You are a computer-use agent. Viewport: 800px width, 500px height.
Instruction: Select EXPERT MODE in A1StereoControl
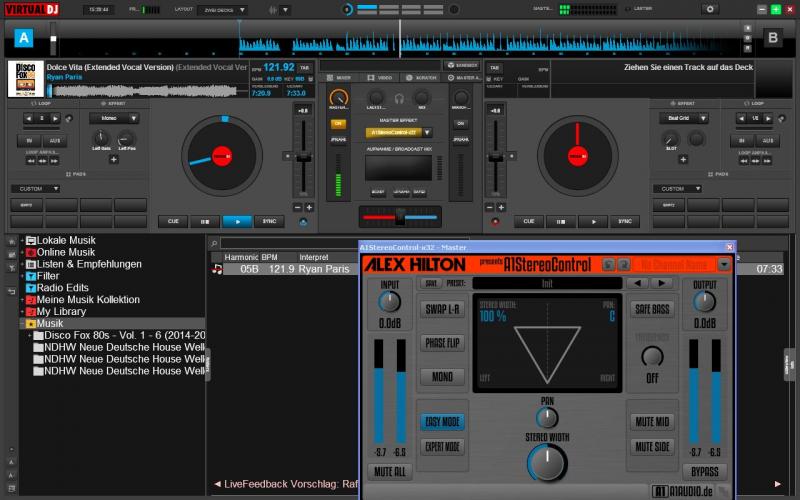pos(442,447)
